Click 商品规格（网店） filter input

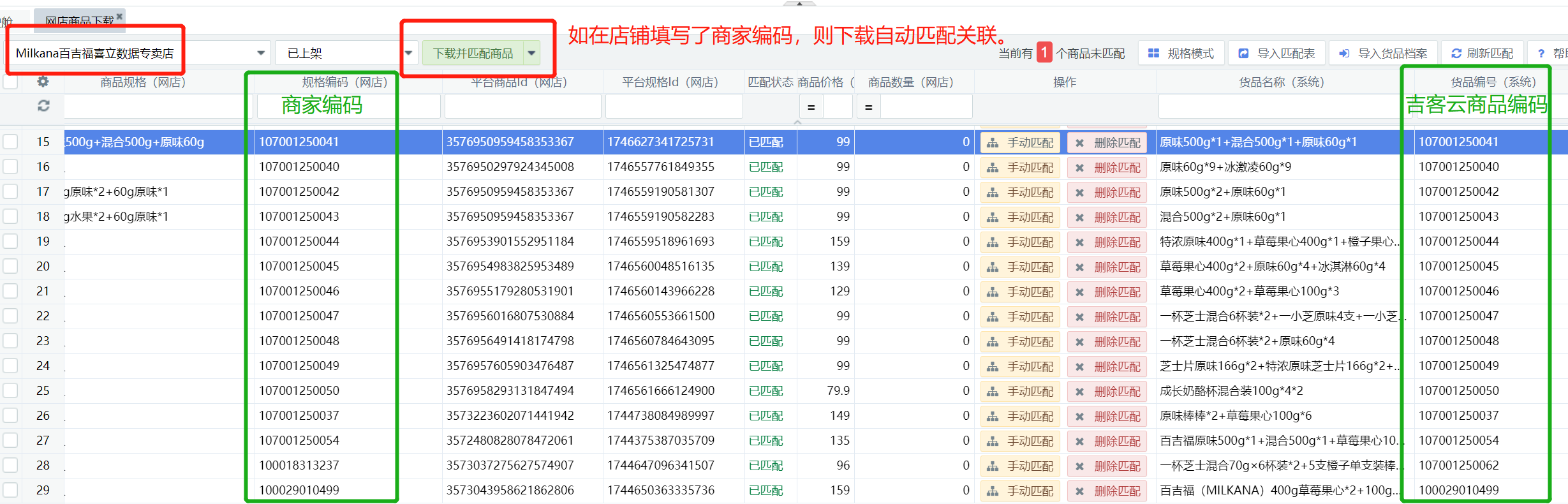point(158,106)
